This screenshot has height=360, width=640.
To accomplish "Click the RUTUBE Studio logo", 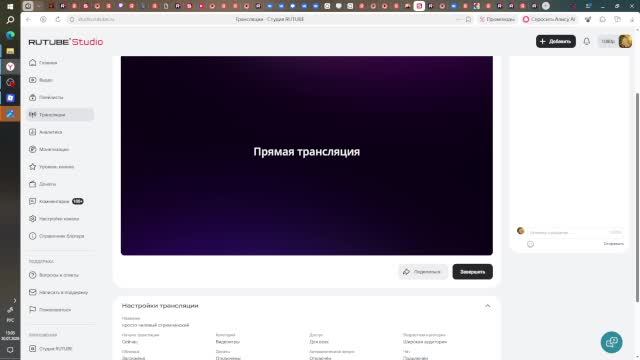I will click(66, 42).
